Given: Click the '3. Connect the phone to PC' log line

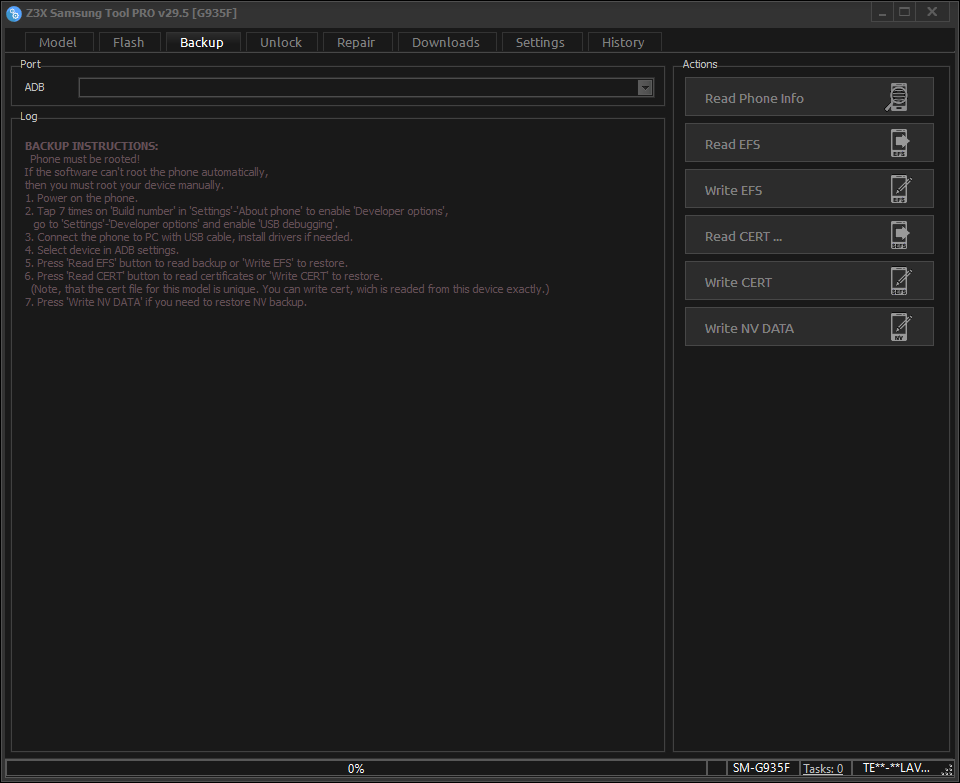Looking at the screenshot, I should [189, 238].
